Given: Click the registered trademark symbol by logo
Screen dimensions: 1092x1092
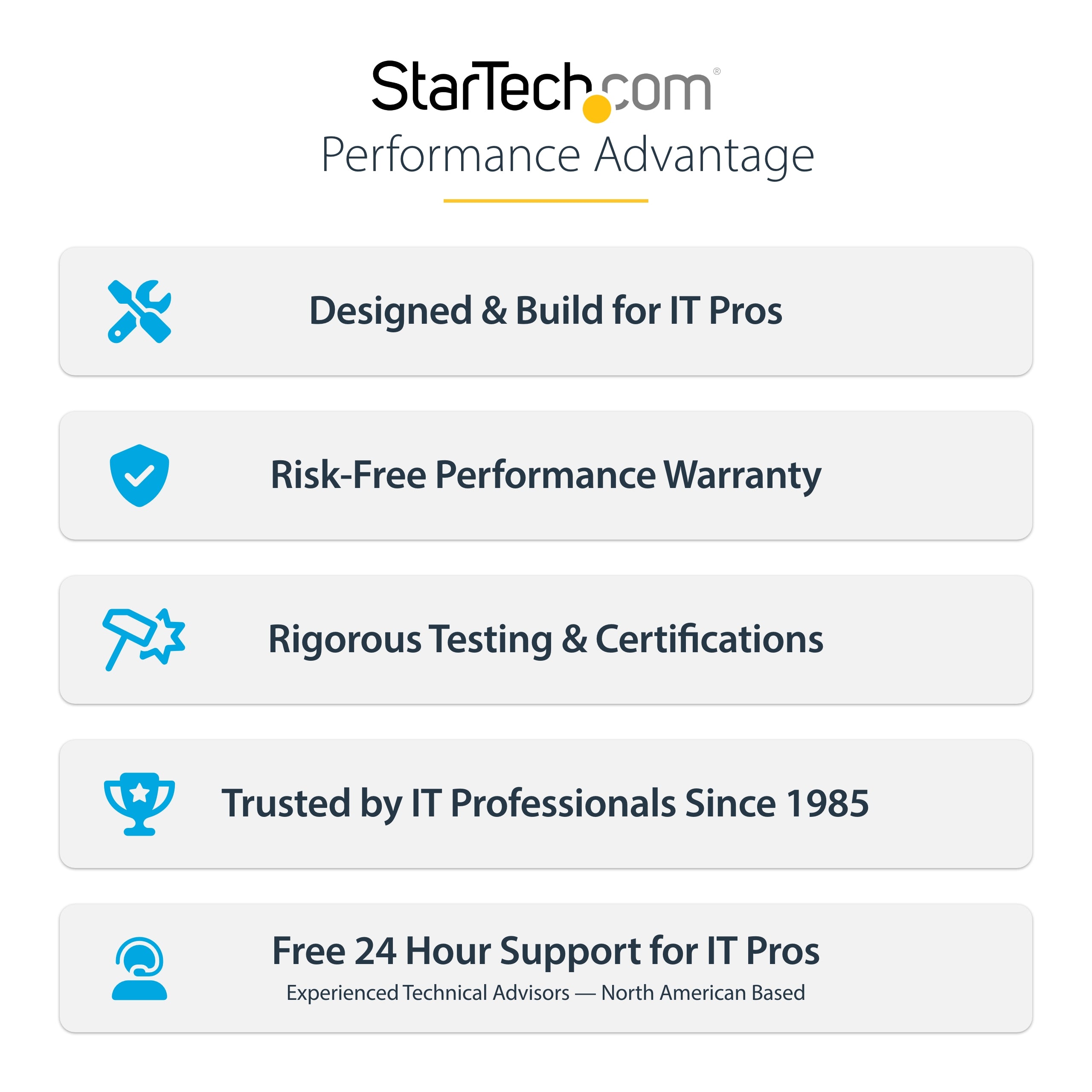Looking at the screenshot, I should coord(717,71).
